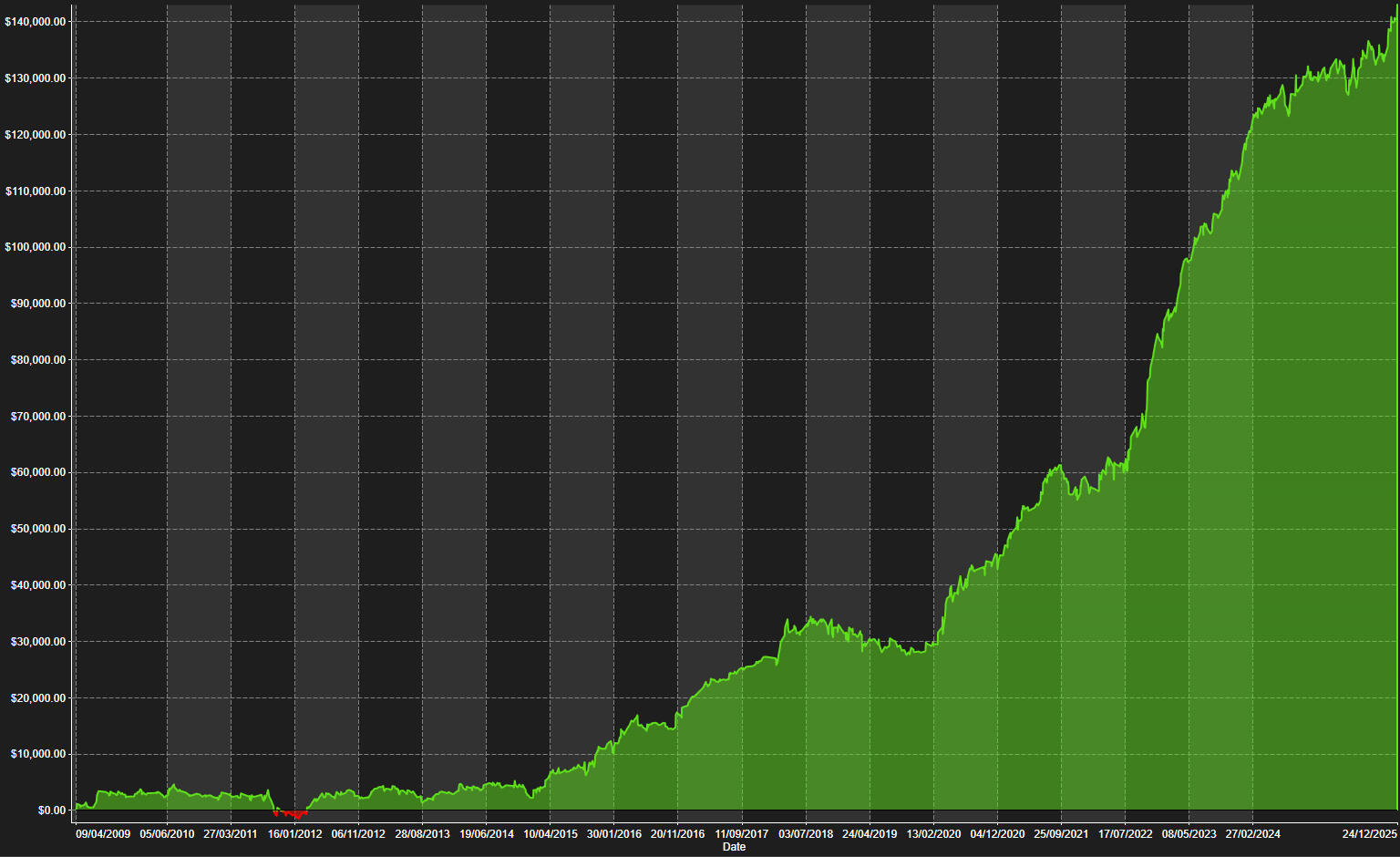The width and height of the screenshot is (1400, 857).
Task: Pick the 20/11/2016 date label
Action: 677,834
